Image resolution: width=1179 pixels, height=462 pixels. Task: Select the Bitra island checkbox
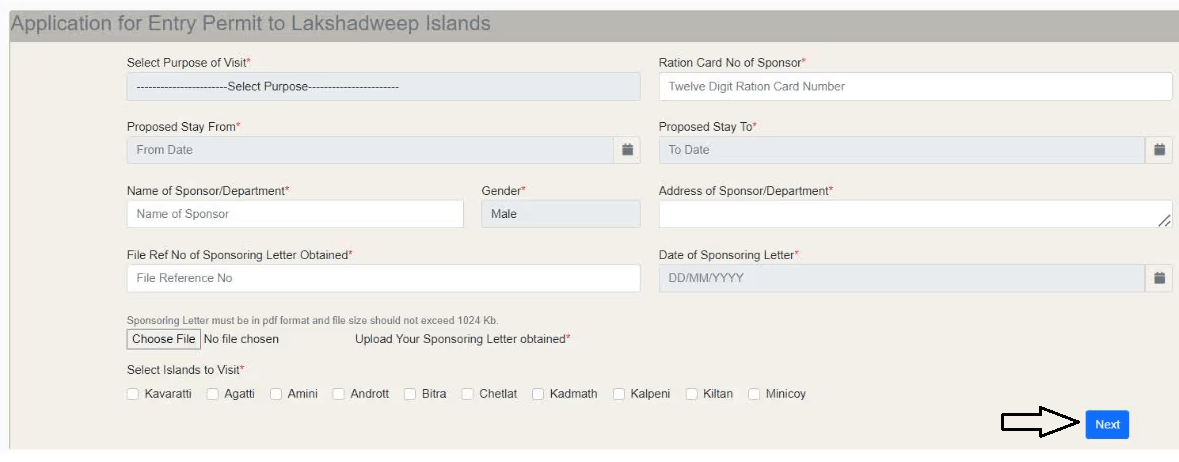[x=410, y=394]
